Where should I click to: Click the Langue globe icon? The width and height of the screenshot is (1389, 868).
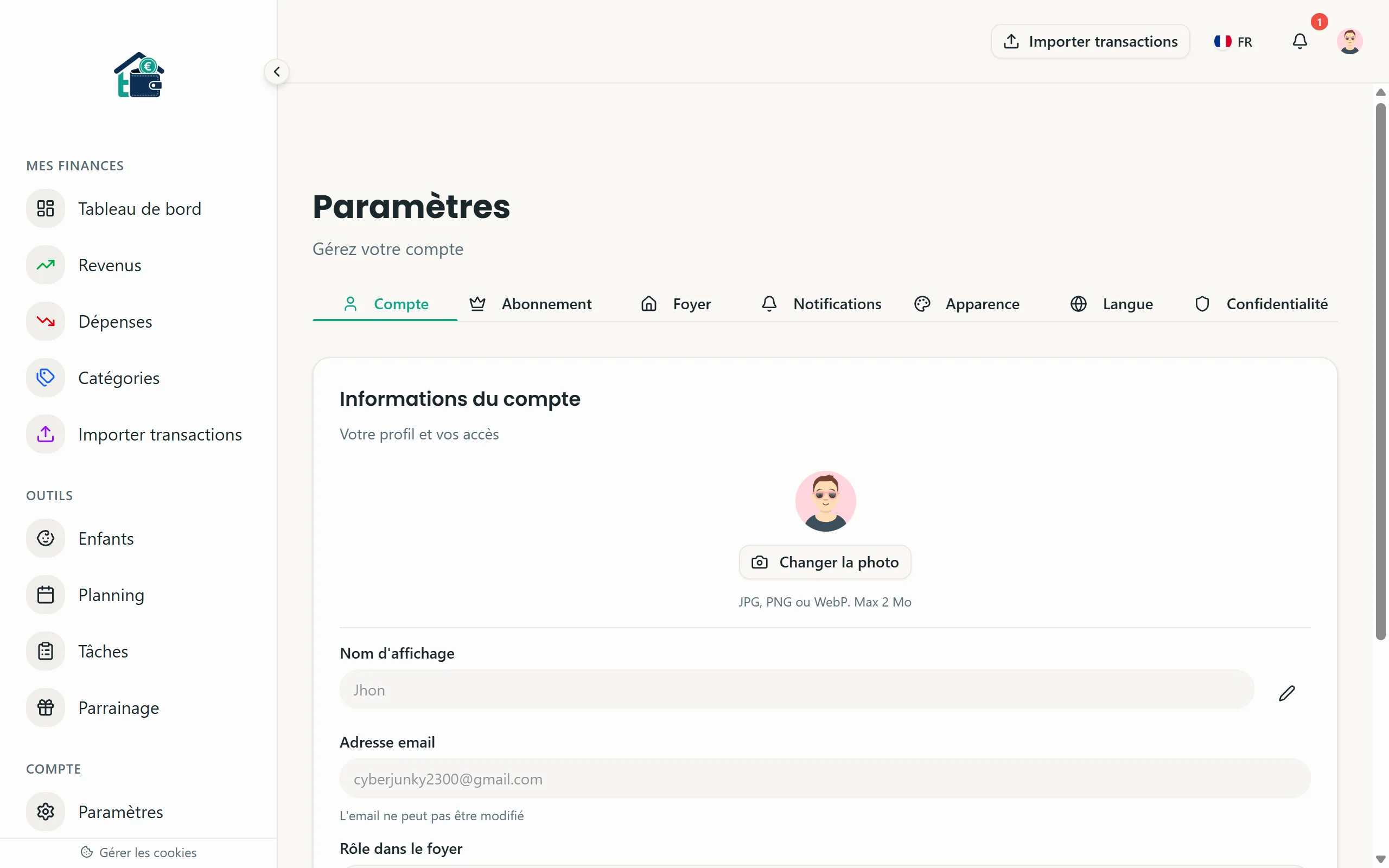click(x=1079, y=304)
